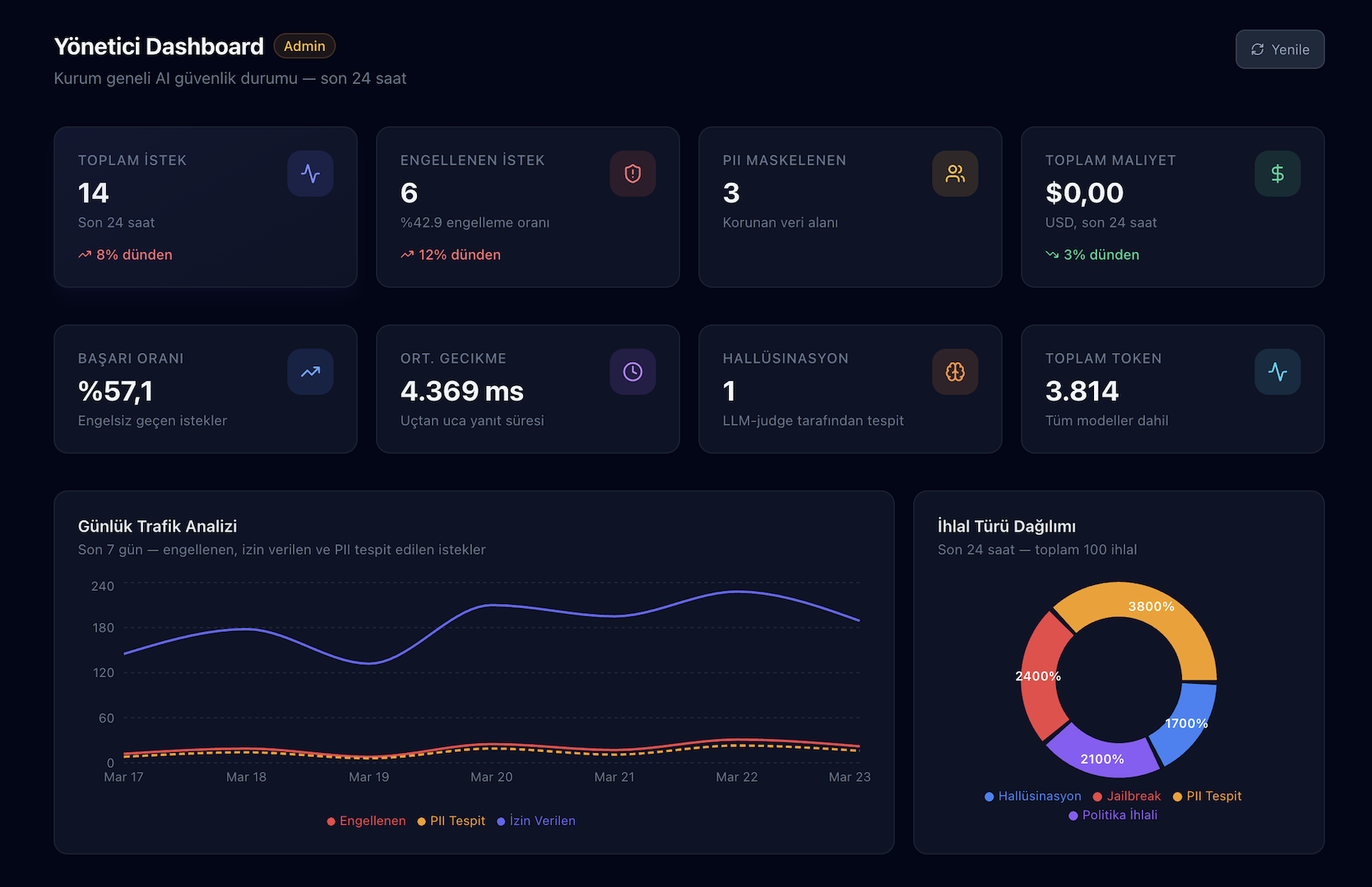Click the dollar icon on Toplam Maliyet card
1372x887 pixels.
1277,174
